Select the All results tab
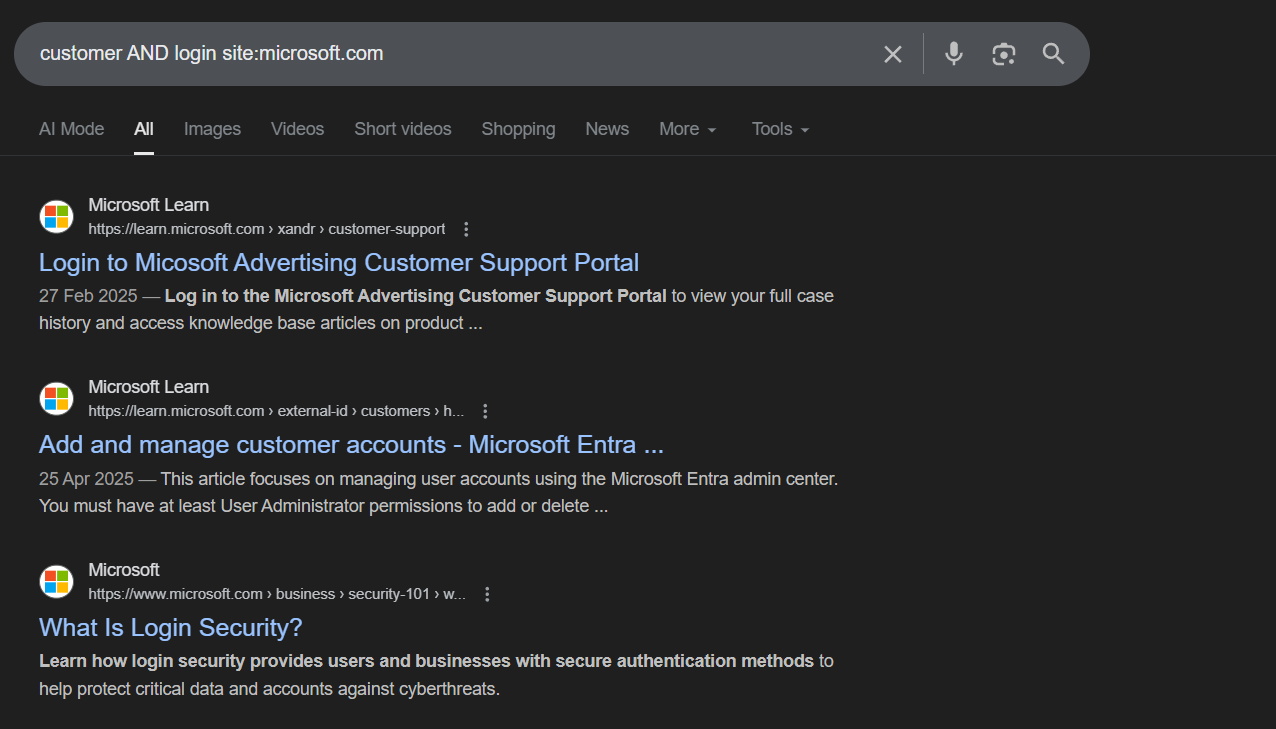Viewport: 1276px width, 729px height. pyautogui.click(x=144, y=129)
